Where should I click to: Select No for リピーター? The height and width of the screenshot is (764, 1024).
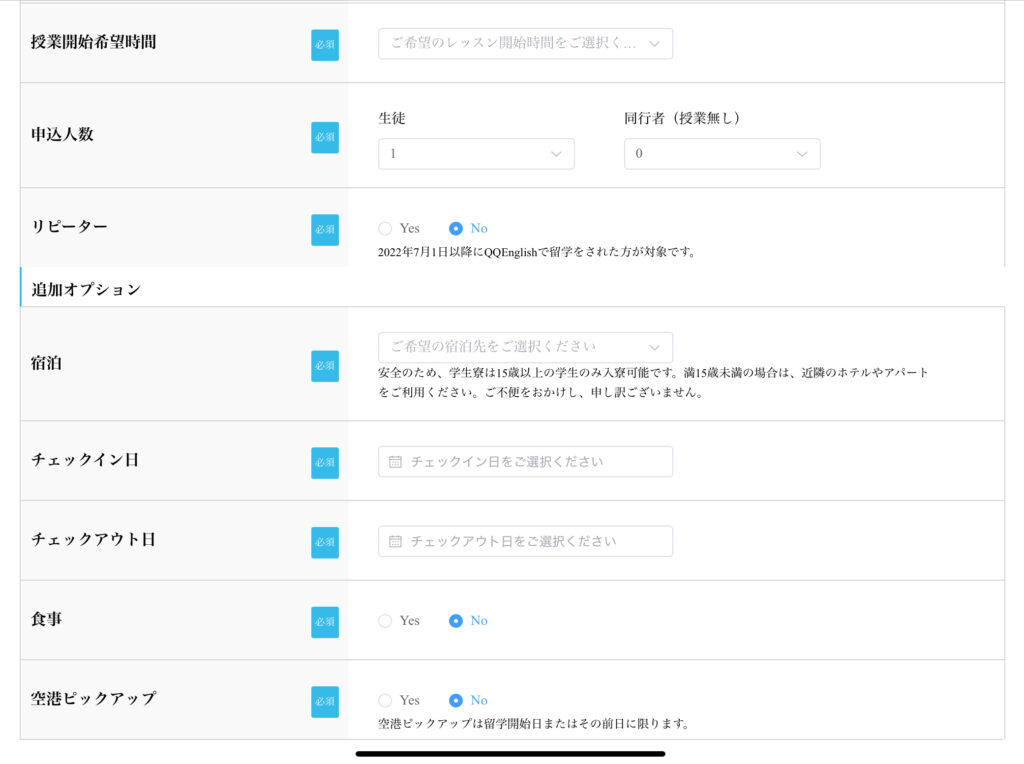pos(456,228)
